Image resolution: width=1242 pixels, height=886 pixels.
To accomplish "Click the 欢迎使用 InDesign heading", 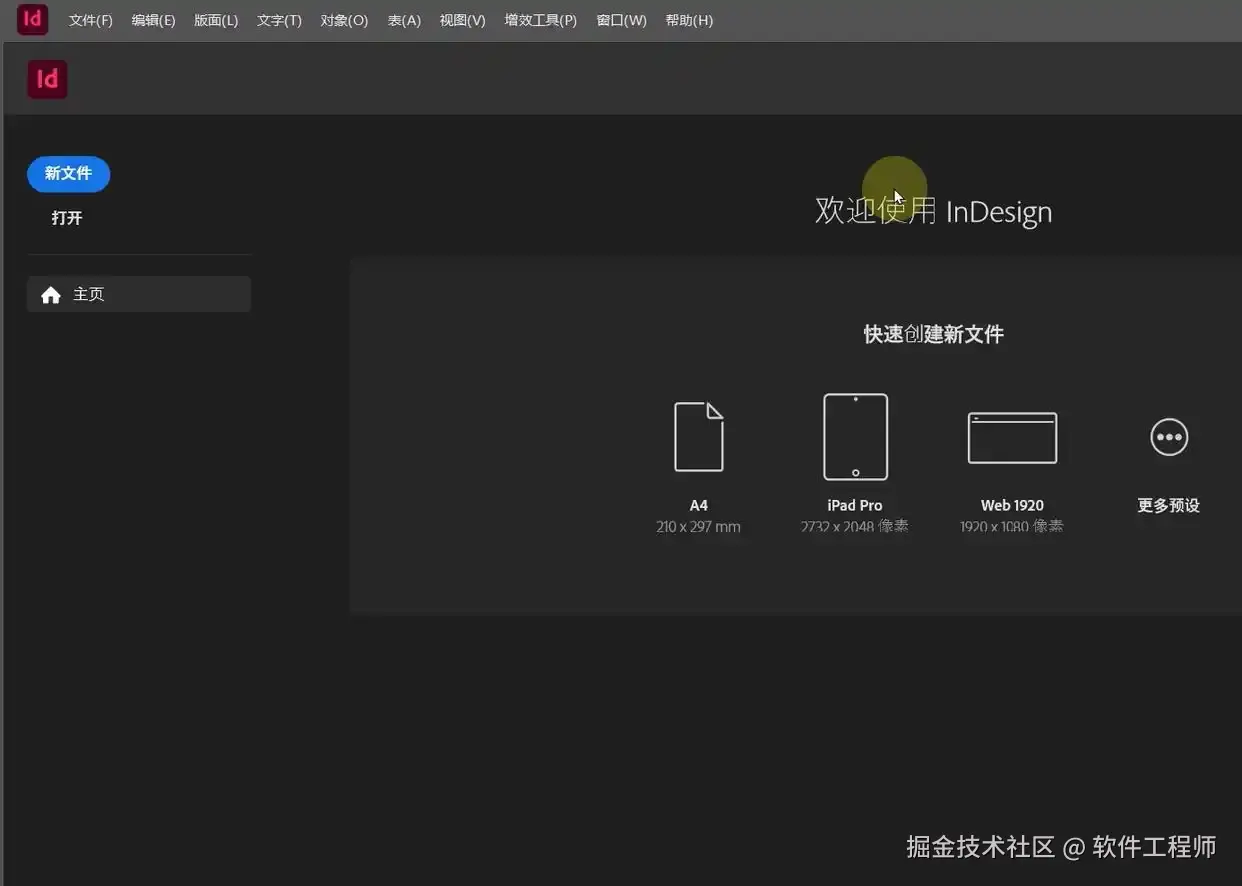I will (933, 211).
